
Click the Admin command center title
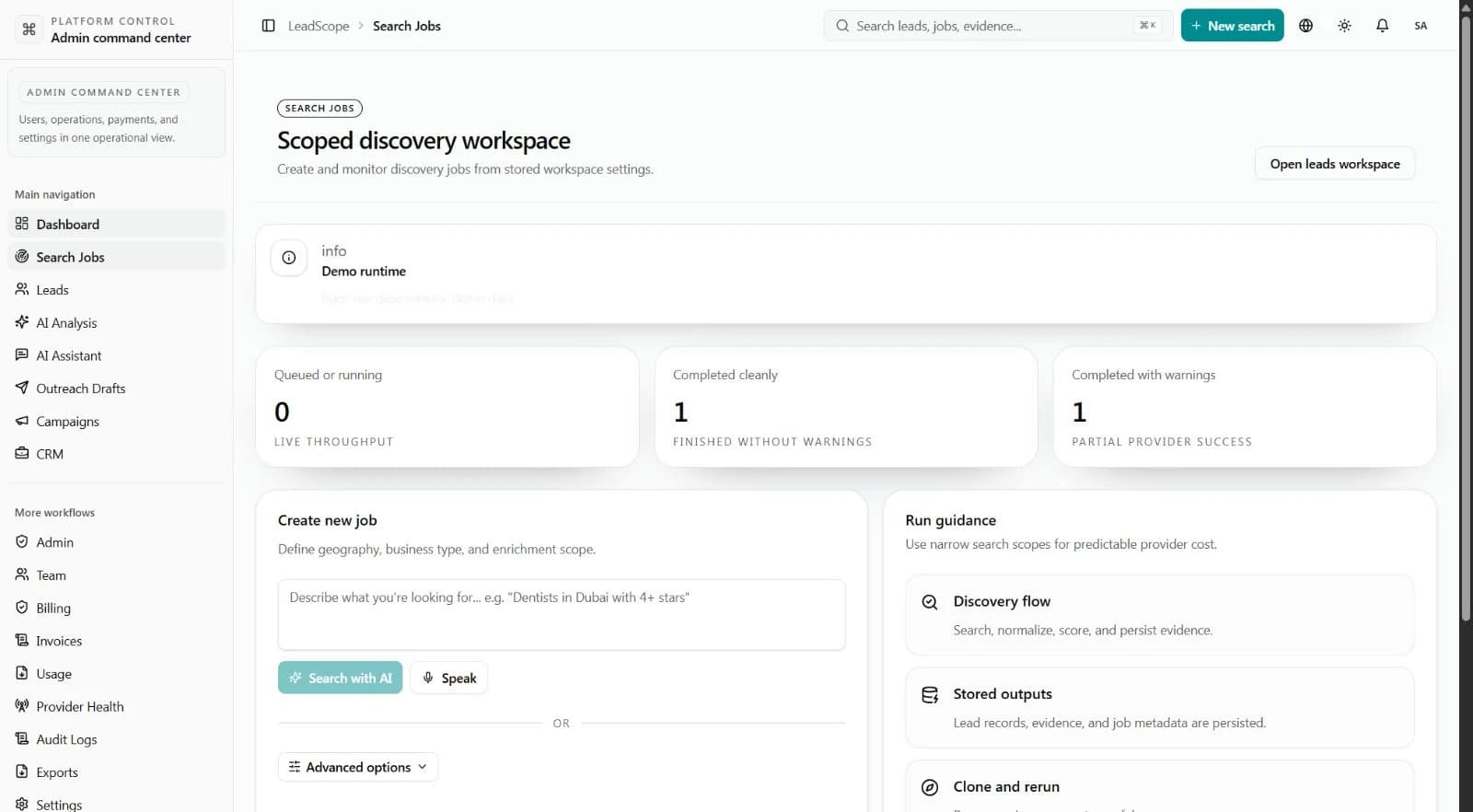pos(121,38)
